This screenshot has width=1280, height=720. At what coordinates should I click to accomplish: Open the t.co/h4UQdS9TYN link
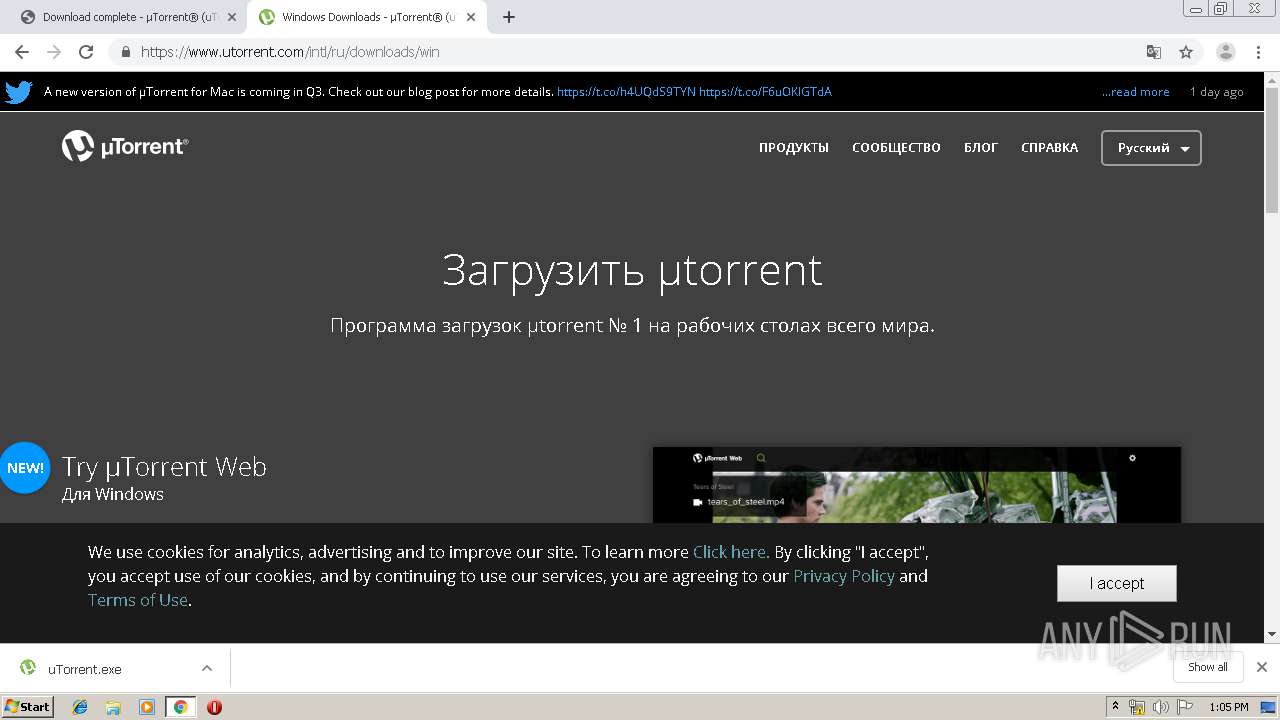click(626, 92)
